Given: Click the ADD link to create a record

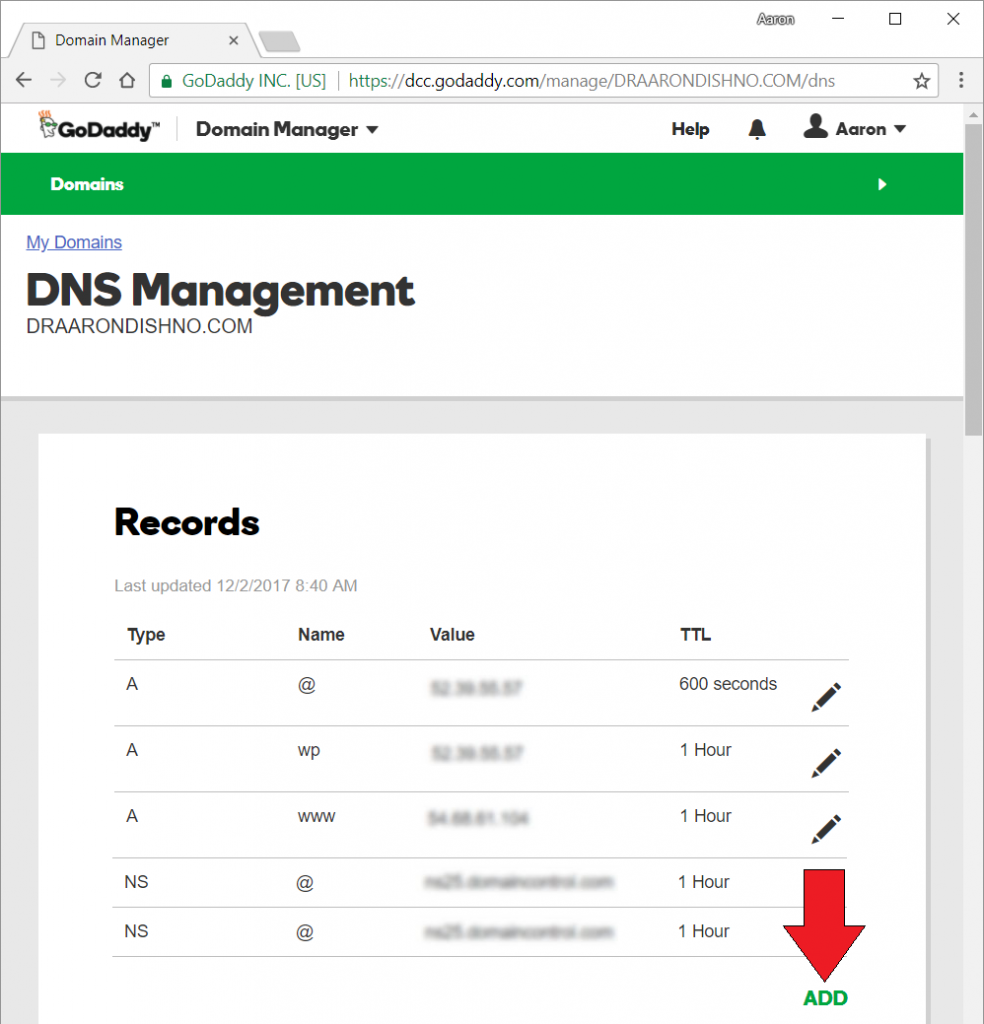Looking at the screenshot, I should pyautogui.click(x=824, y=997).
